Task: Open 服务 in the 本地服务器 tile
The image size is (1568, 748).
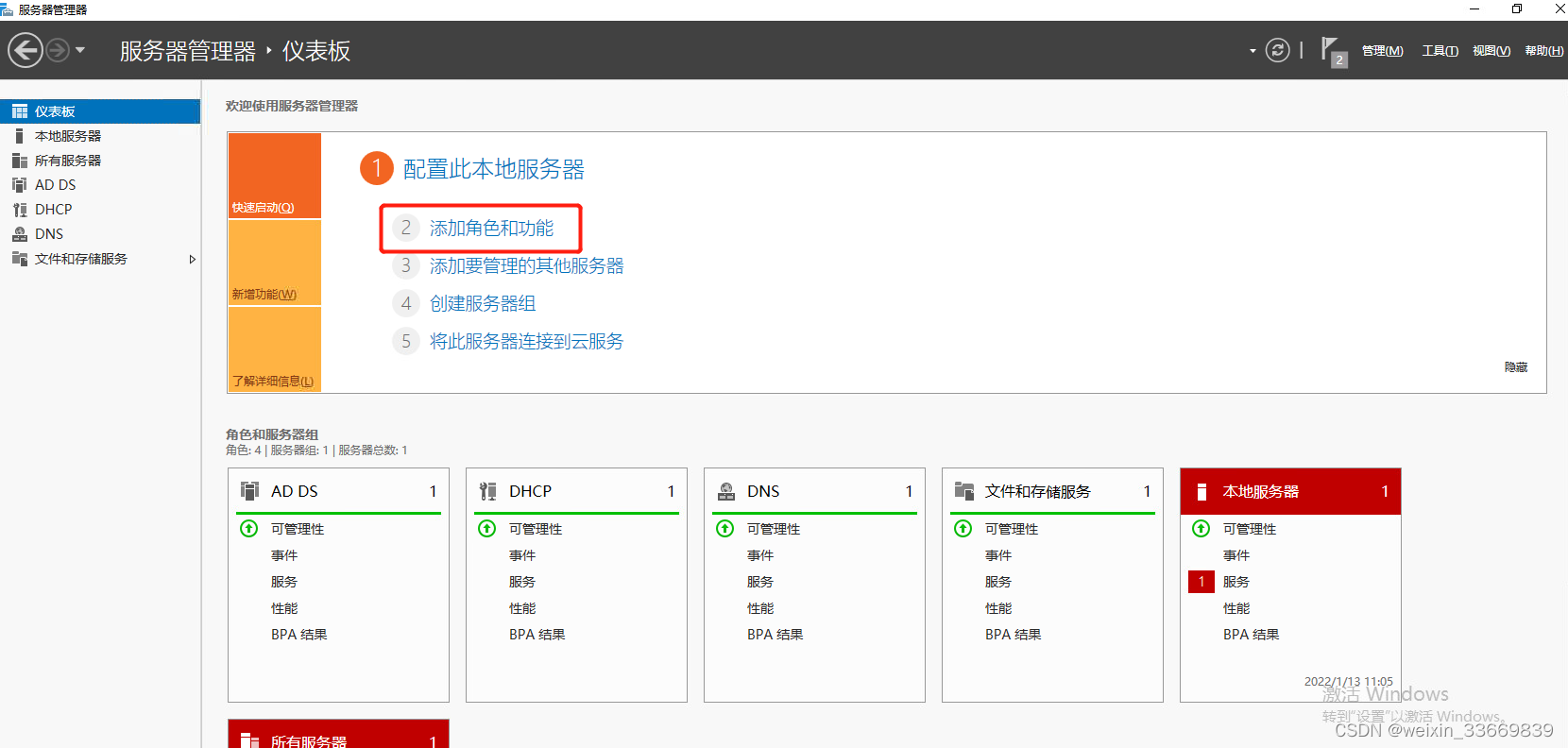Action: click(x=1236, y=582)
